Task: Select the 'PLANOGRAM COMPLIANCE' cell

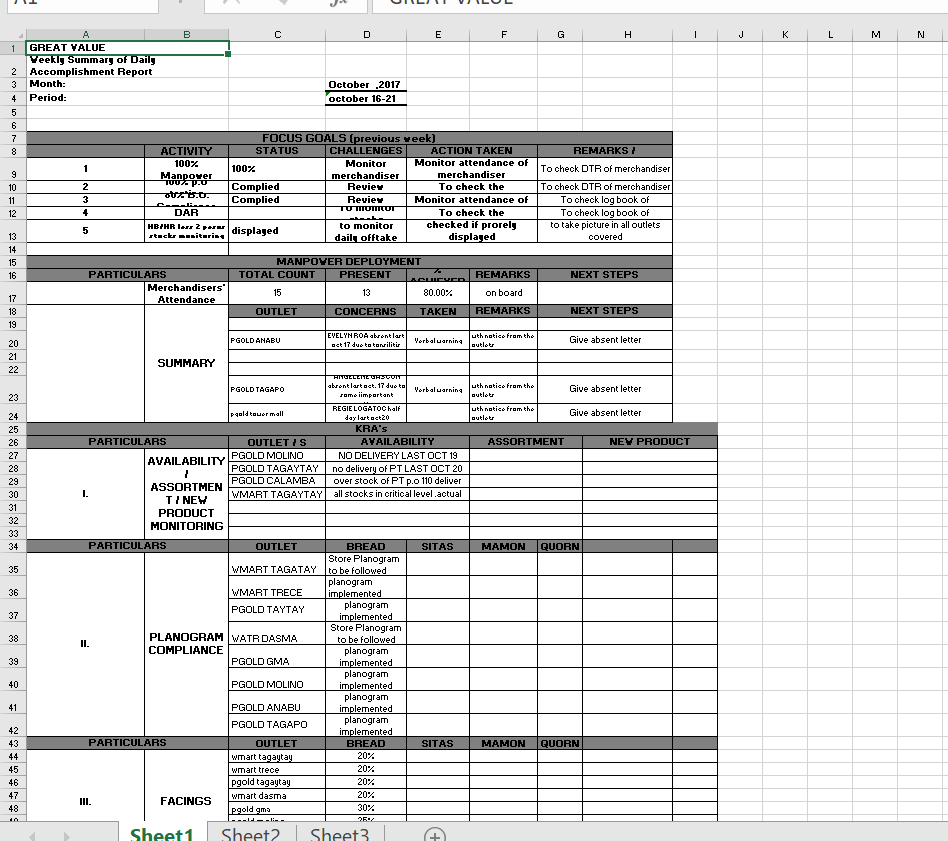Action: [x=186, y=644]
